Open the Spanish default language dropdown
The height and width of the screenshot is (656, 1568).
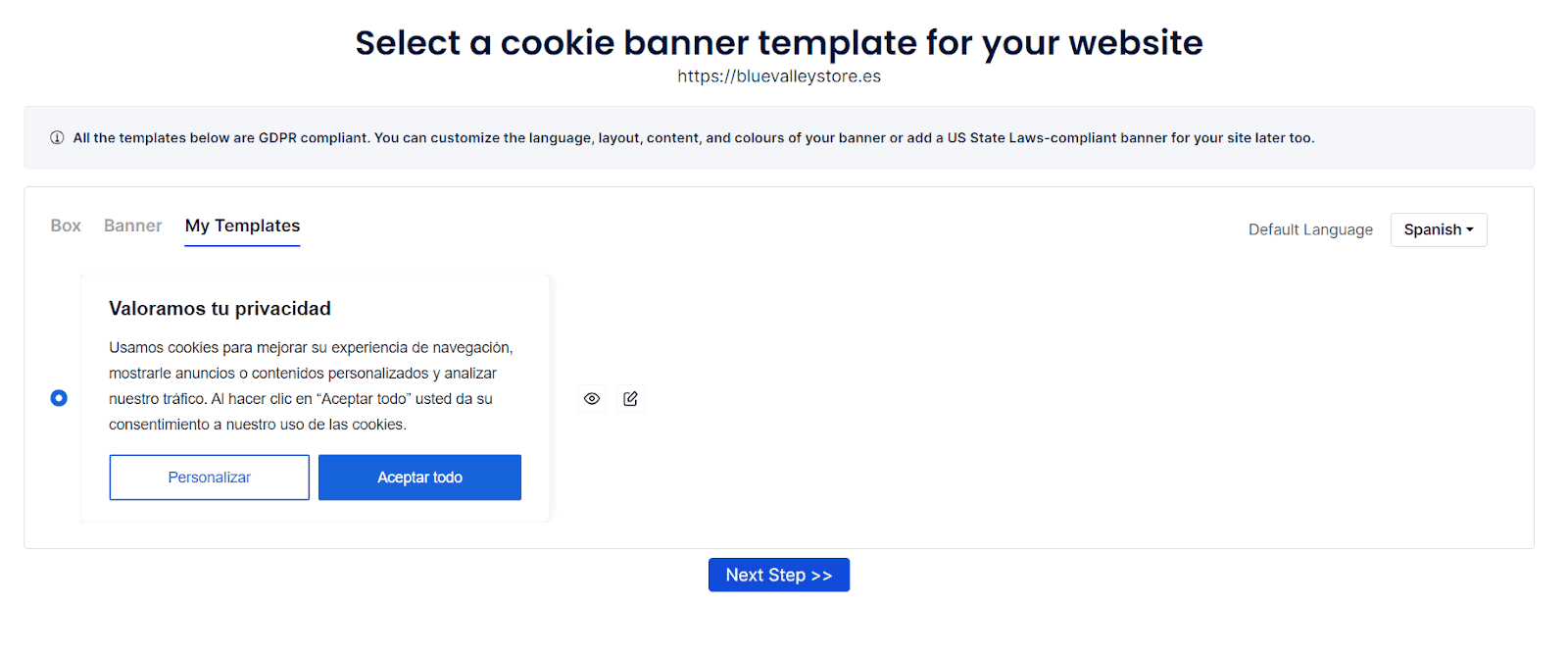pyautogui.click(x=1438, y=229)
